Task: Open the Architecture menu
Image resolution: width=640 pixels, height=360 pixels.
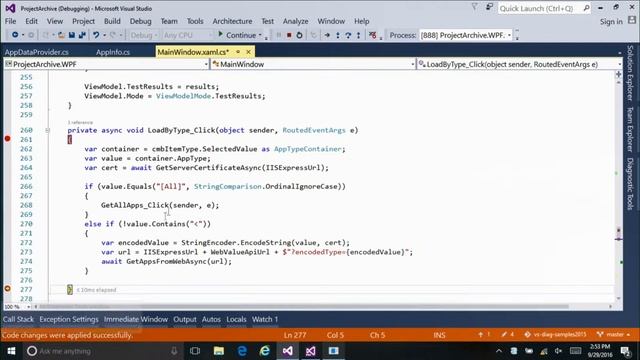Action: click(x=232, y=21)
